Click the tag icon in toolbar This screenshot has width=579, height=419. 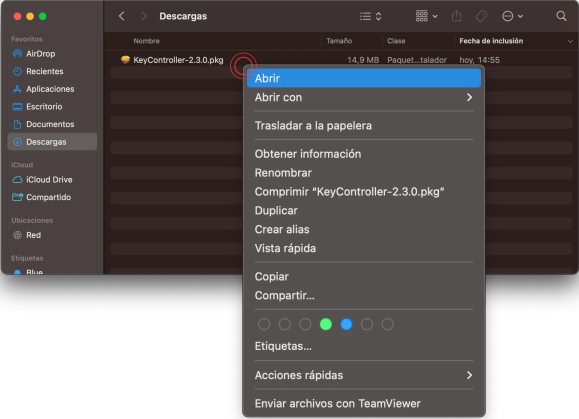481,16
